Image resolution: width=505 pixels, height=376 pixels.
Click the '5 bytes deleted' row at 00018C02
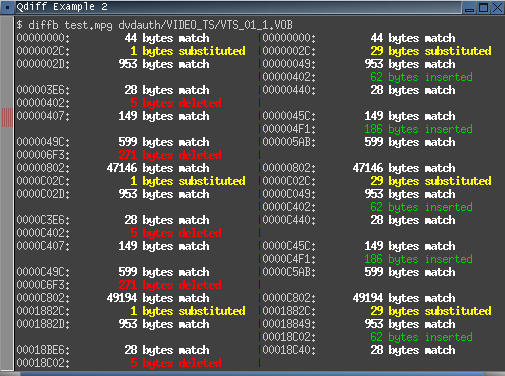pyautogui.click(x=119, y=363)
